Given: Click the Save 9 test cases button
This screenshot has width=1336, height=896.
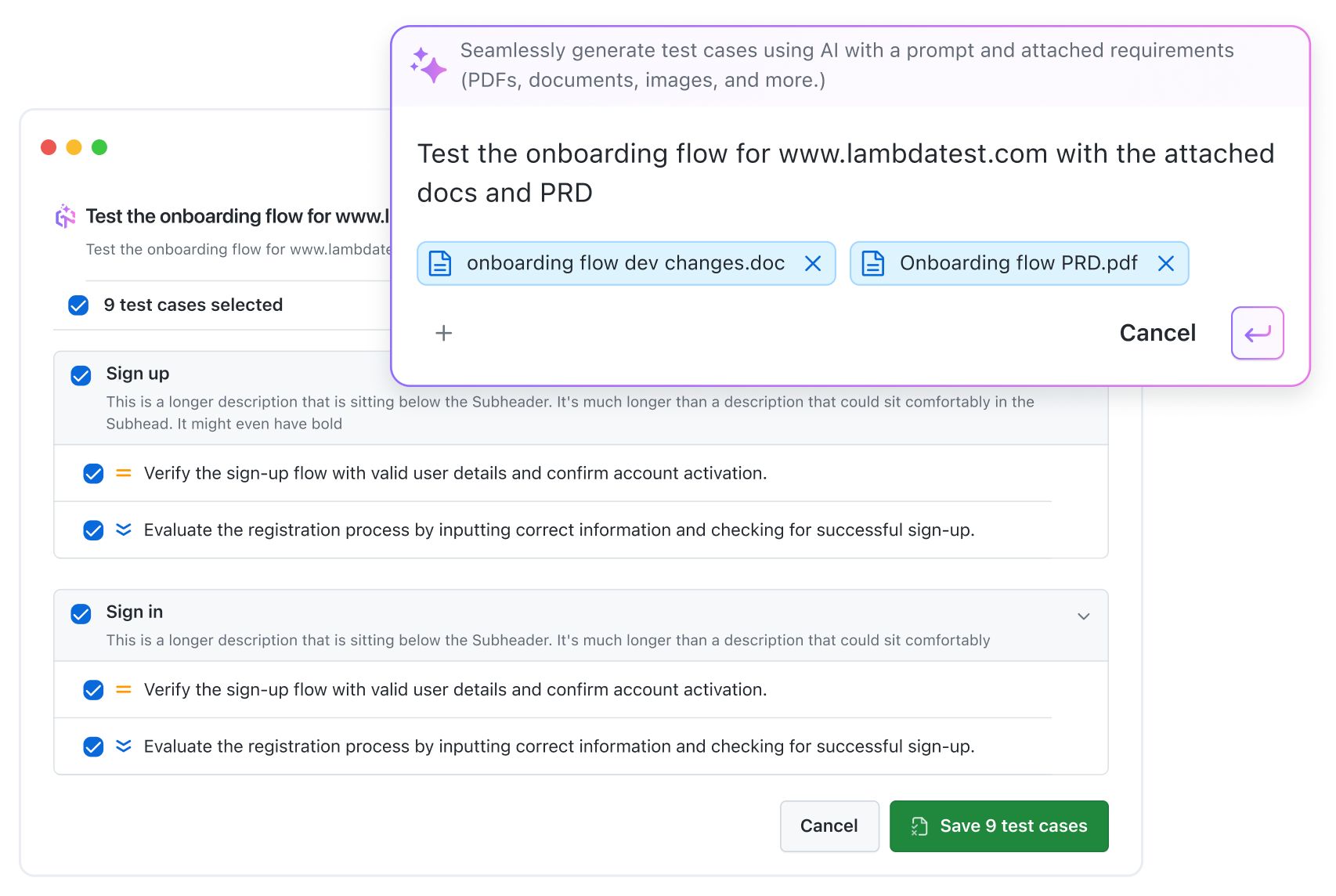Looking at the screenshot, I should (998, 826).
